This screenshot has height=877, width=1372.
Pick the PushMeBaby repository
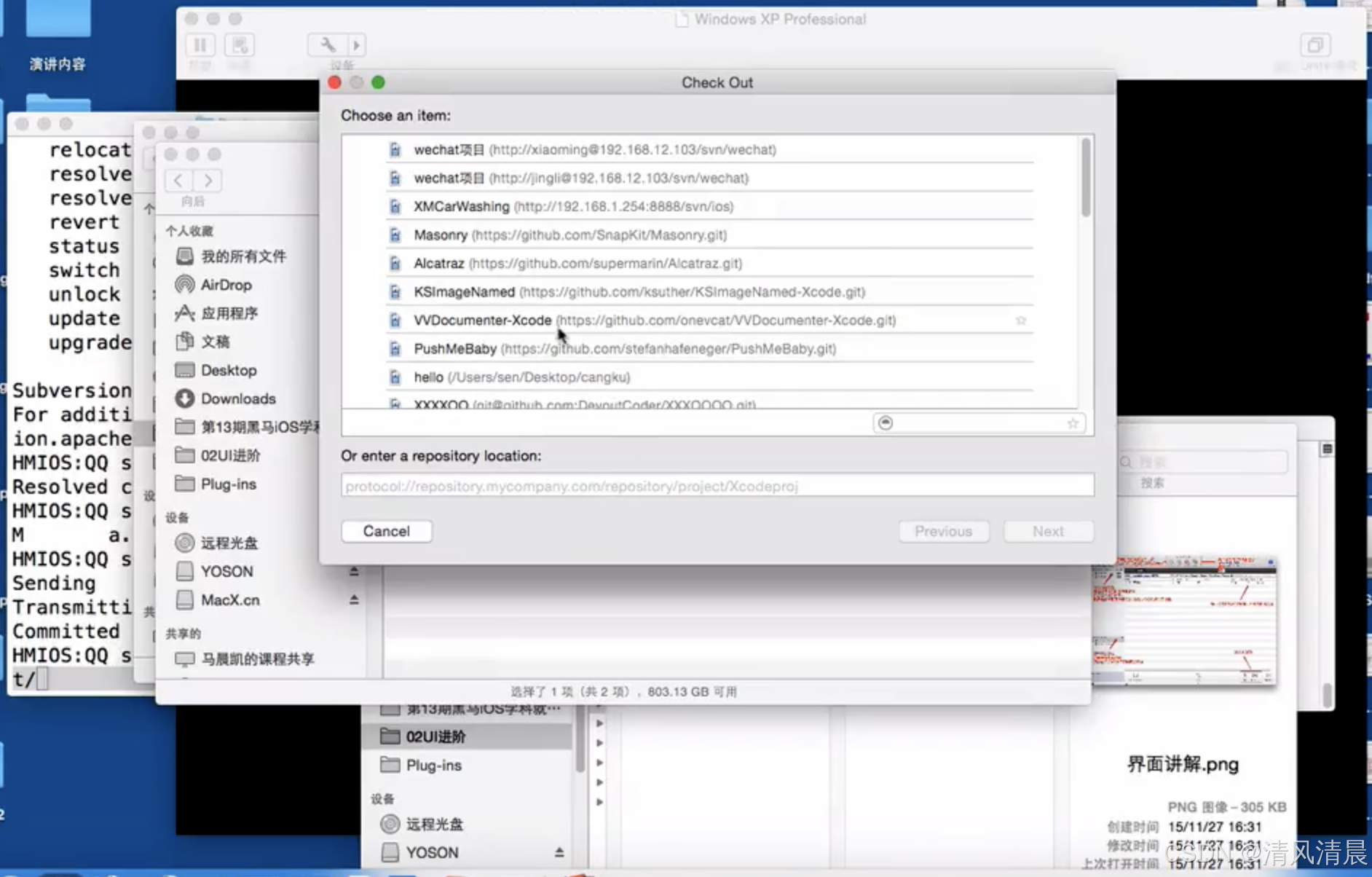pyautogui.click(x=709, y=348)
